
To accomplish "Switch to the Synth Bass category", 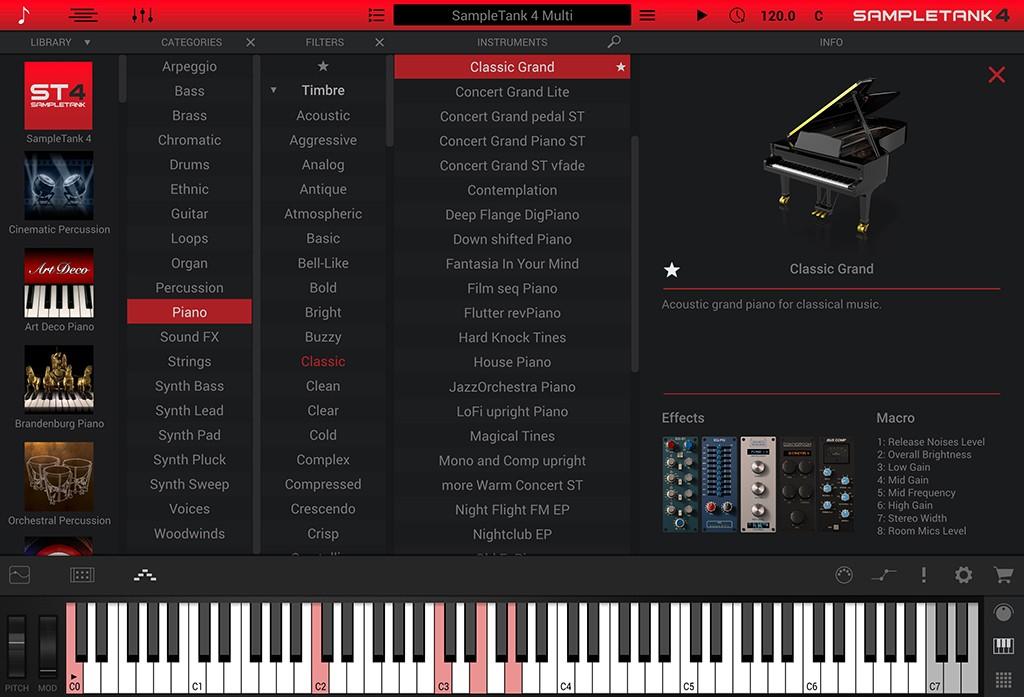I will [189, 386].
